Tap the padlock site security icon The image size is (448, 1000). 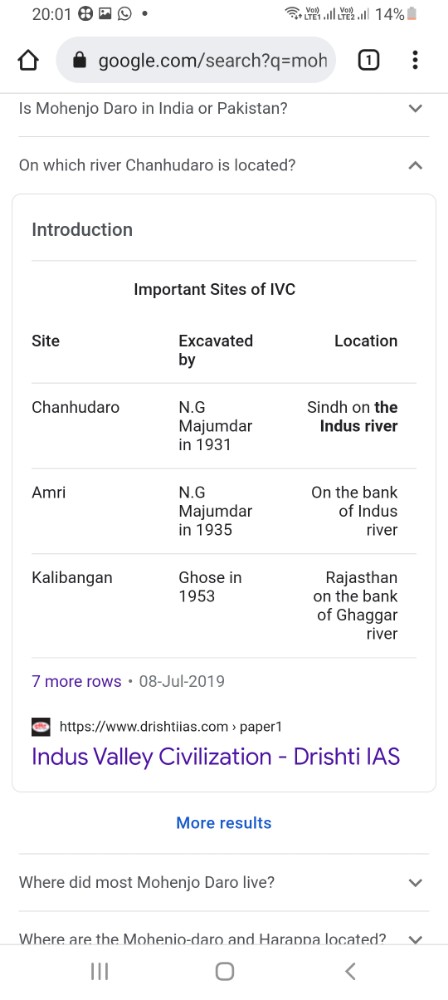(79, 61)
